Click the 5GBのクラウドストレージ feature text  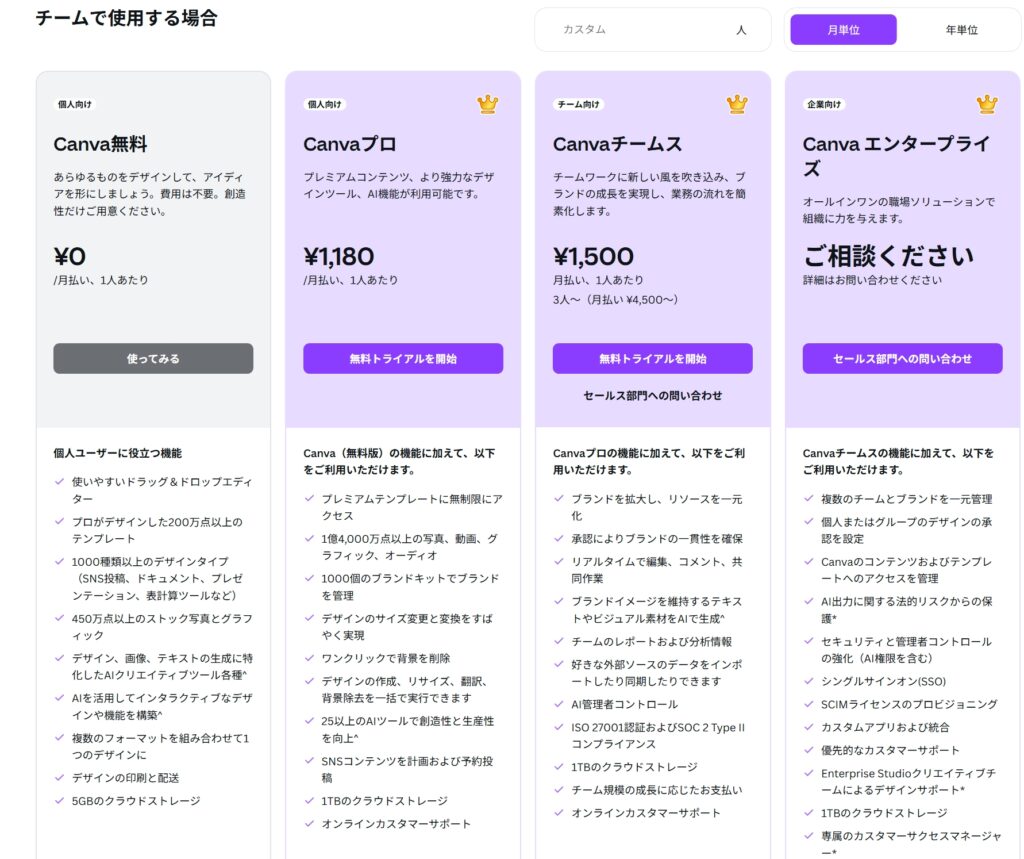(136, 801)
